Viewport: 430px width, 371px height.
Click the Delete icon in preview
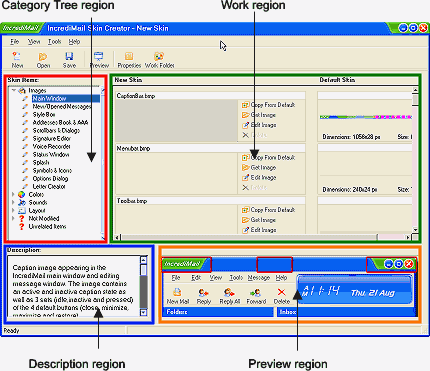(x=281, y=292)
